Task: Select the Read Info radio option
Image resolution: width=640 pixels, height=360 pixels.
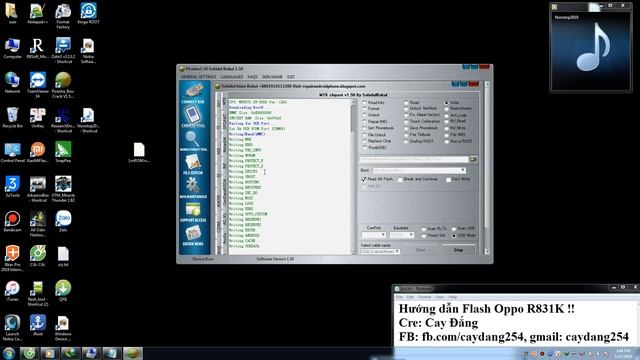Action: click(373, 103)
